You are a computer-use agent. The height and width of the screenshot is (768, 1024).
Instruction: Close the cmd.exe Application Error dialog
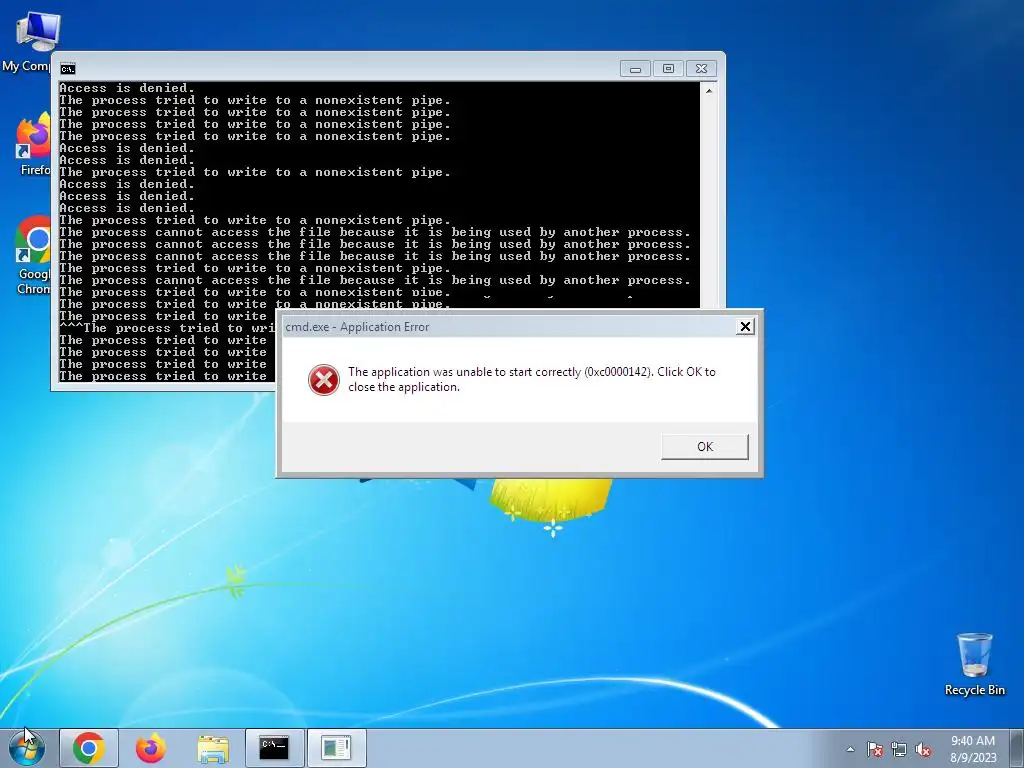tap(745, 327)
